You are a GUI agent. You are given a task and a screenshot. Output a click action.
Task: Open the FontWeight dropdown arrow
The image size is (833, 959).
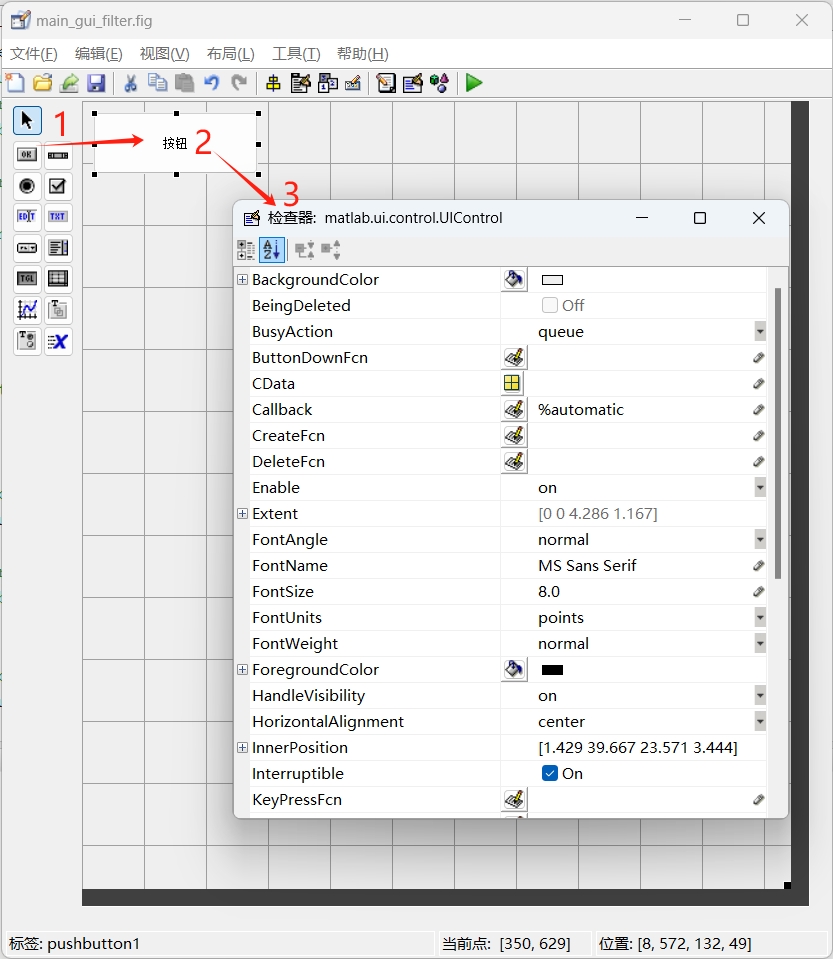pyautogui.click(x=760, y=643)
